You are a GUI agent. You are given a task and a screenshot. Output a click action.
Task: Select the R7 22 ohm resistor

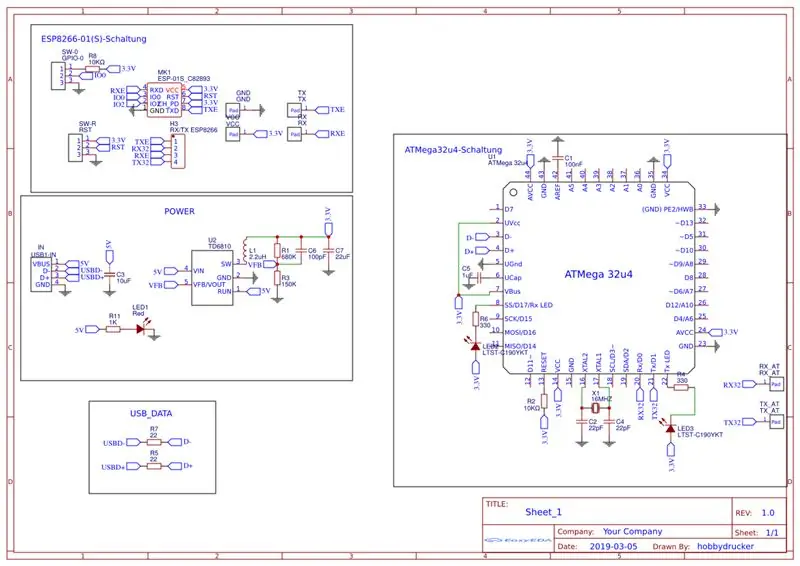(x=154, y=442)
